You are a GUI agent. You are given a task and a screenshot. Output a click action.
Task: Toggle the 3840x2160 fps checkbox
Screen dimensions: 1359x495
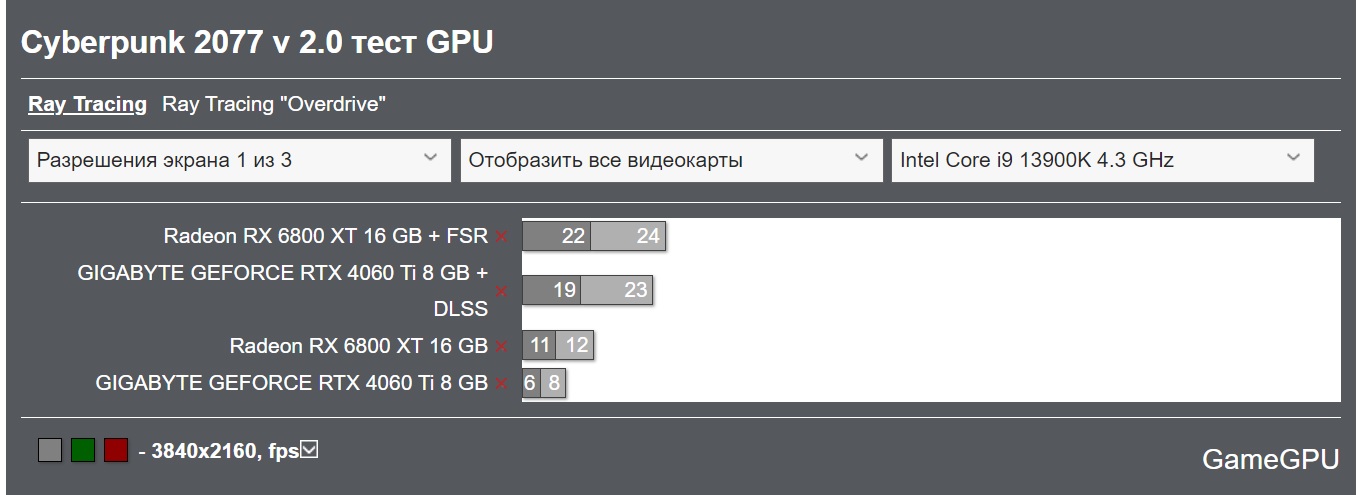tap(310, 451)
